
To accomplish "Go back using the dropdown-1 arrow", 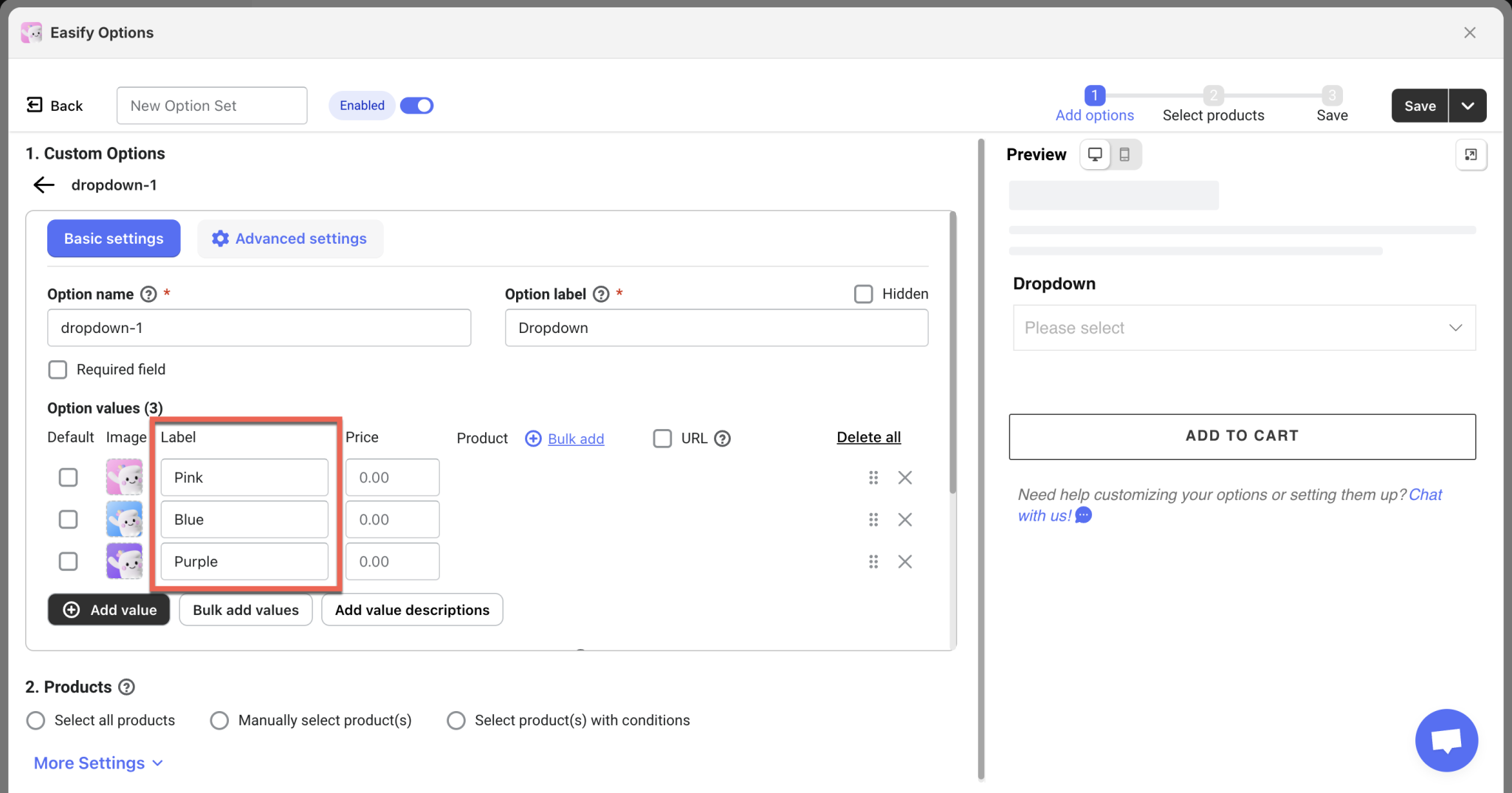I will click(x=44, y=185).
